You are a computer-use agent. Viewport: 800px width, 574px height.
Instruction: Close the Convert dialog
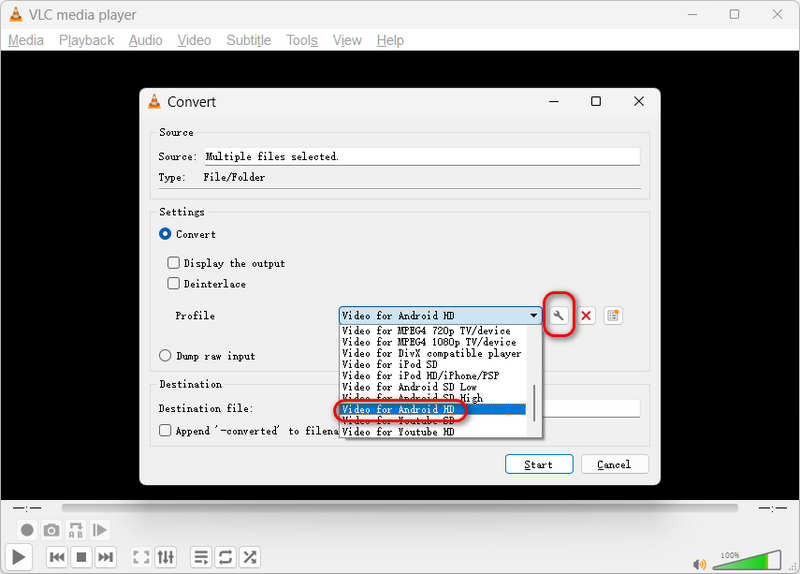tap(639, 102)
